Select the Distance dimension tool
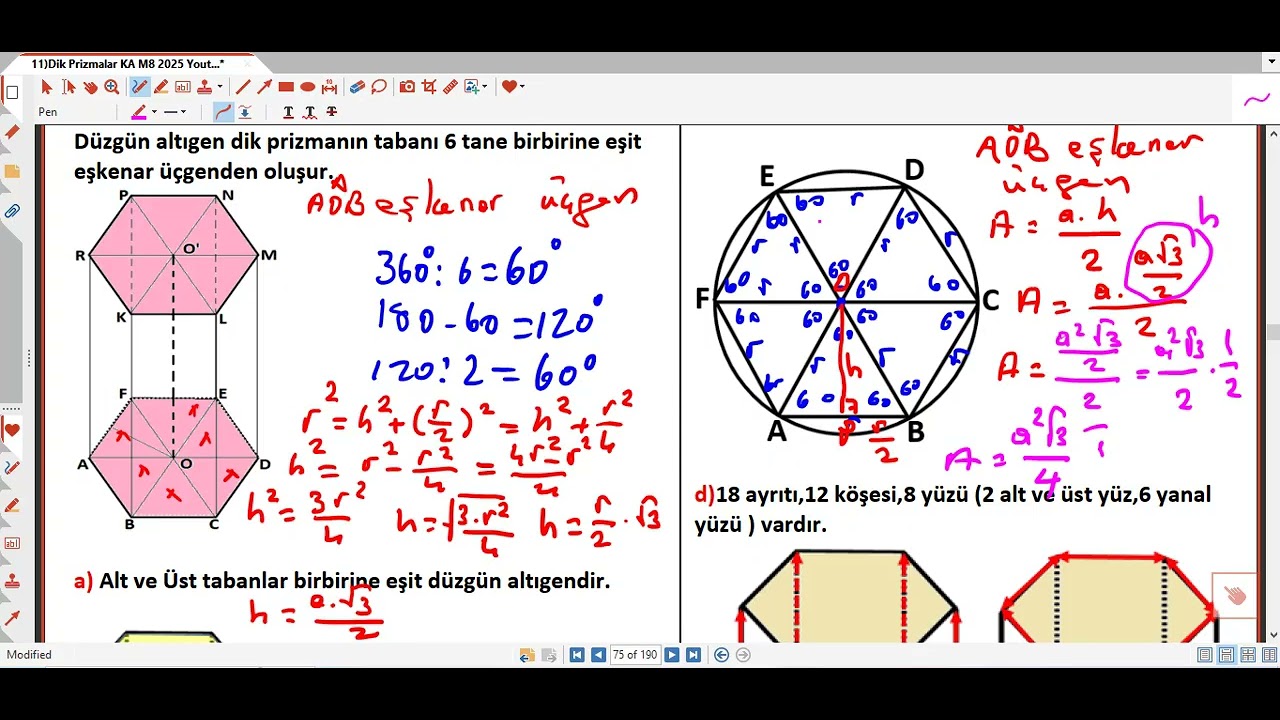This screenshot has width=1280, height=720. click(x=329, y=87)
